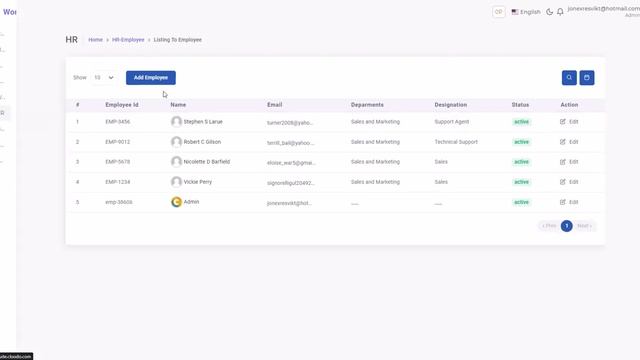Click Stephen S Larue's avatar

tap(176, 122)
